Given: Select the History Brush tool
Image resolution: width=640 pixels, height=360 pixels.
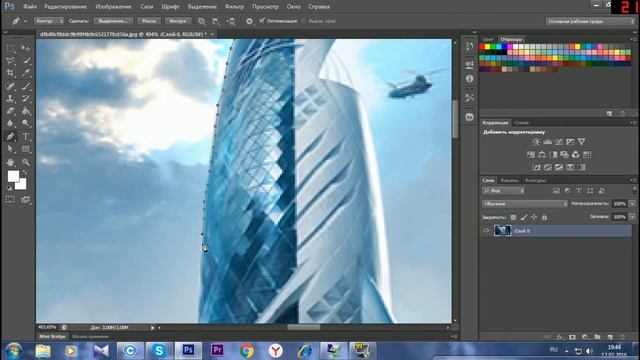Looking at the screenshot, I should (x=26, y=98).
